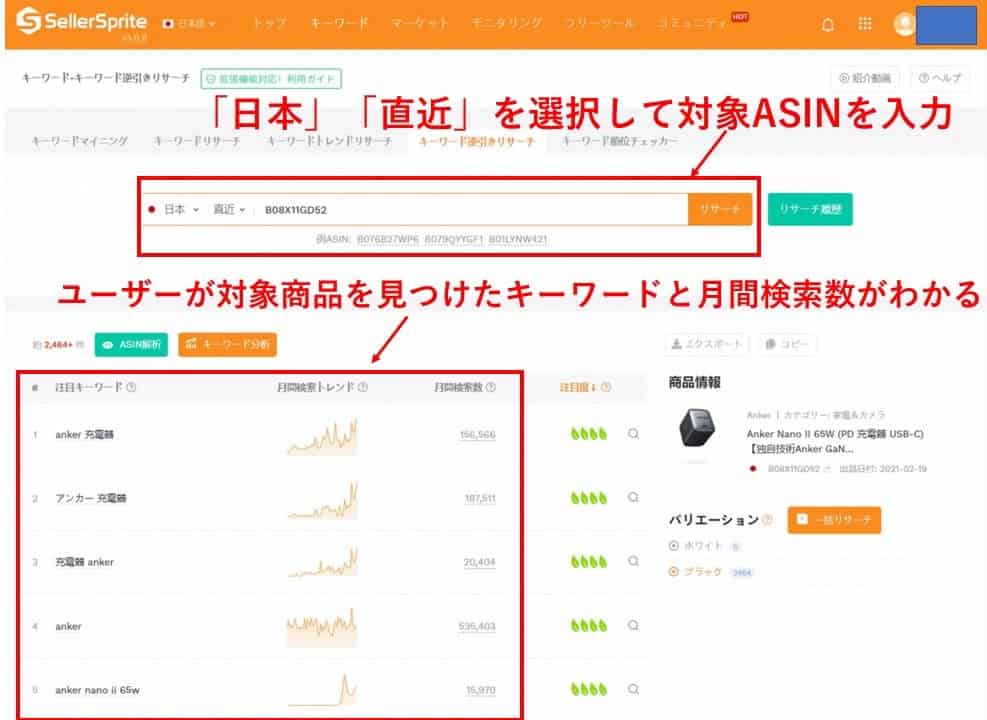The width and height of the screenshot is (987, 720).
Task: Open リサーチ履歴 history
Action: [810, 209]
